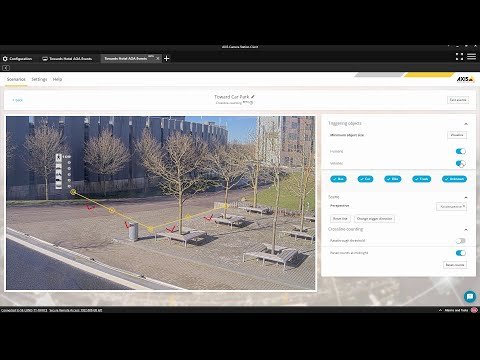Collapse the Crossline counting section
This screenshot has height=360, width=480.
(x=466, y=230)
